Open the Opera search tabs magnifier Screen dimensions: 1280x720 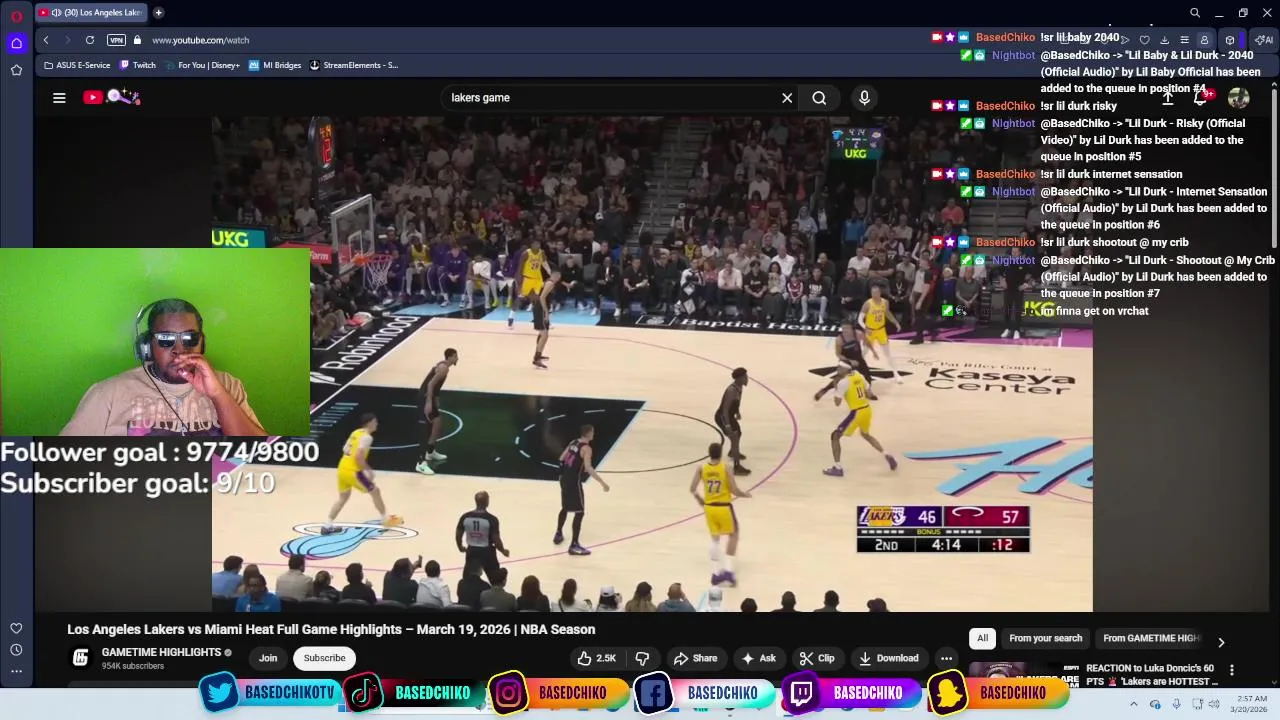pyautogui.click(x=1195, y=13)
